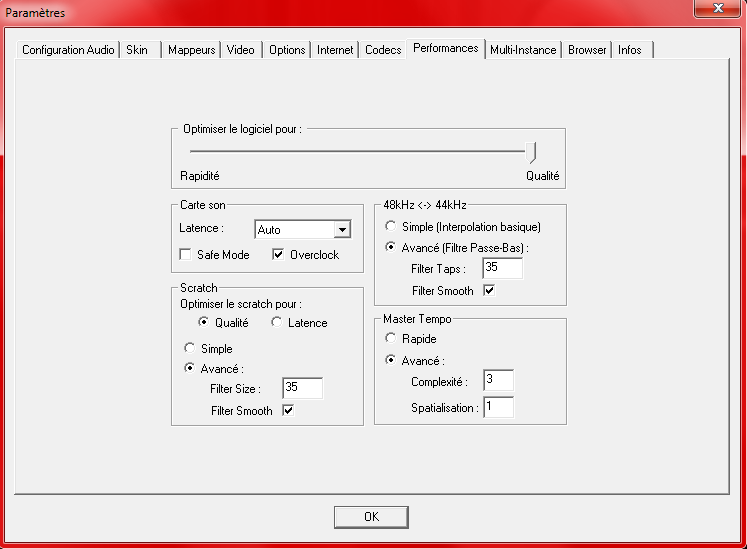Image resolution: width=747 pixels, height=549 pixels.
Task: Go to the Codecs tab
Action: pos(383,50)
